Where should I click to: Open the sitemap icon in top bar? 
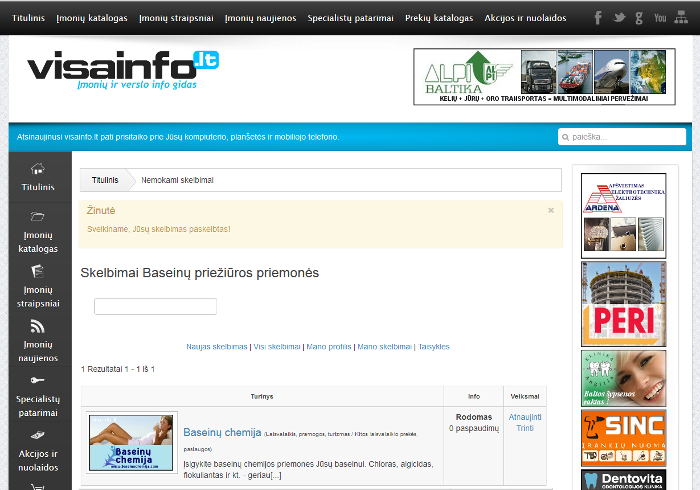click(681, 17)
